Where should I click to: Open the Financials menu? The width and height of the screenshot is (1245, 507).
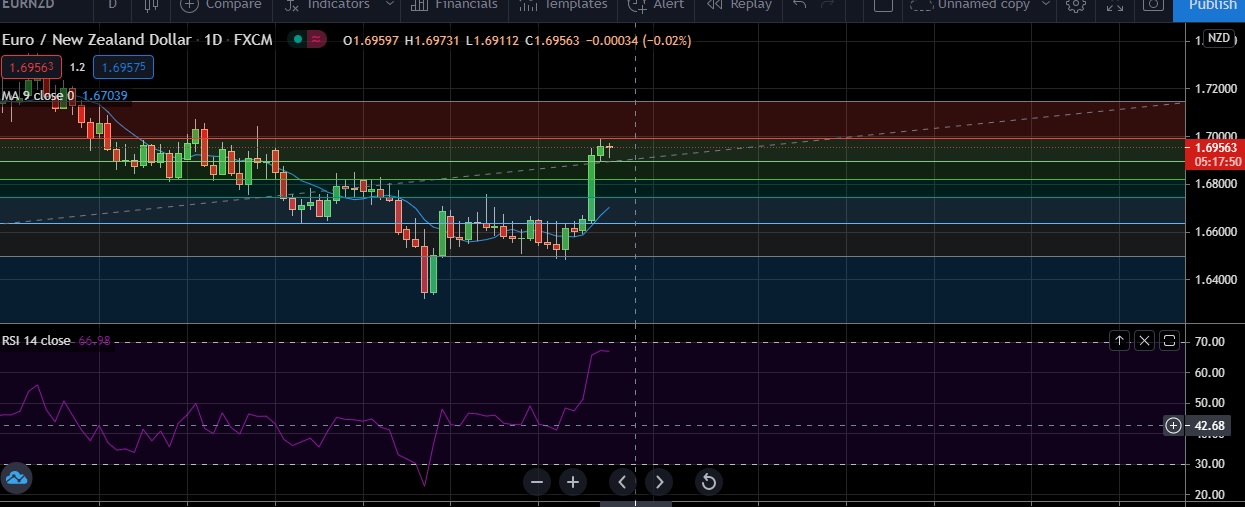coord(453,5)
